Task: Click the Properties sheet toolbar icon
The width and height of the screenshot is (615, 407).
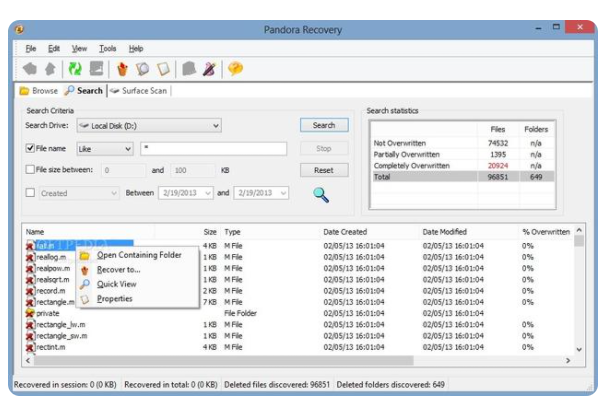Action: pos(162,68)
